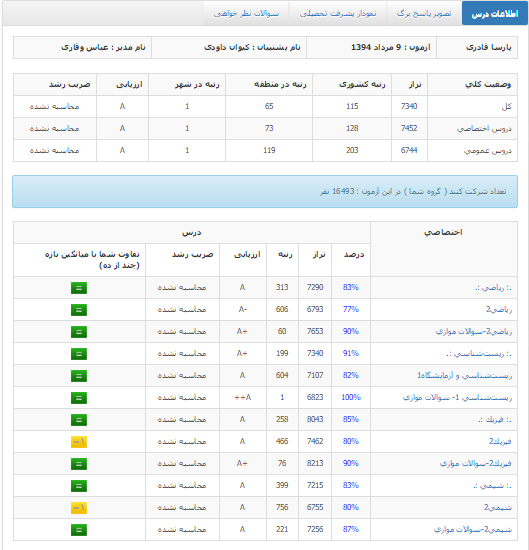Click the green equal icon in the ریاضی row
The height and width of the screenshot is (550, 529).
79,288
